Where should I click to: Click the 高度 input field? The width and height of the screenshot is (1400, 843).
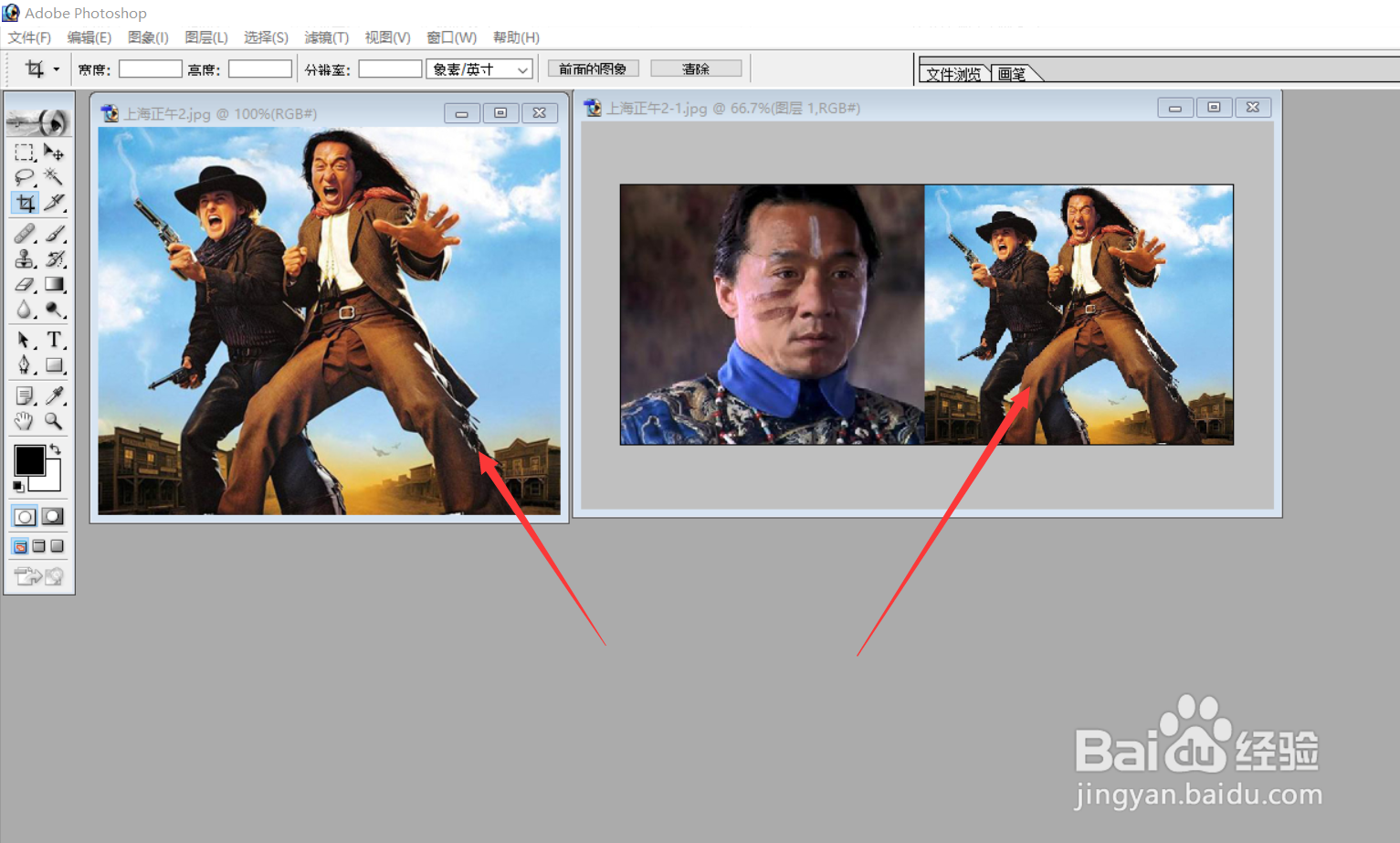pyautogui.click(x=260, y=69)
